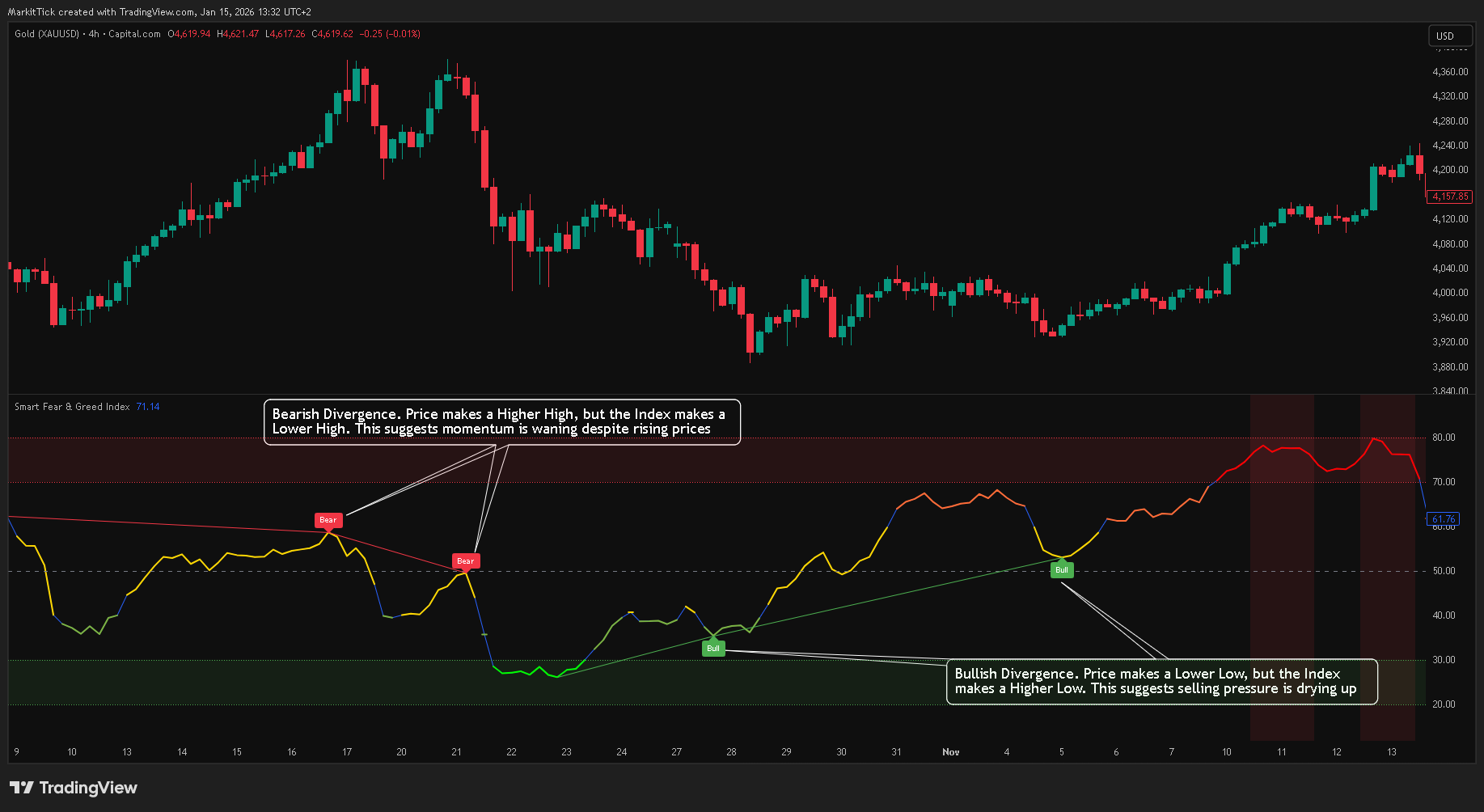Click the -0.25 (-0.01%) change value
This screenshot has height=812, width=1484.
[390, 34]
